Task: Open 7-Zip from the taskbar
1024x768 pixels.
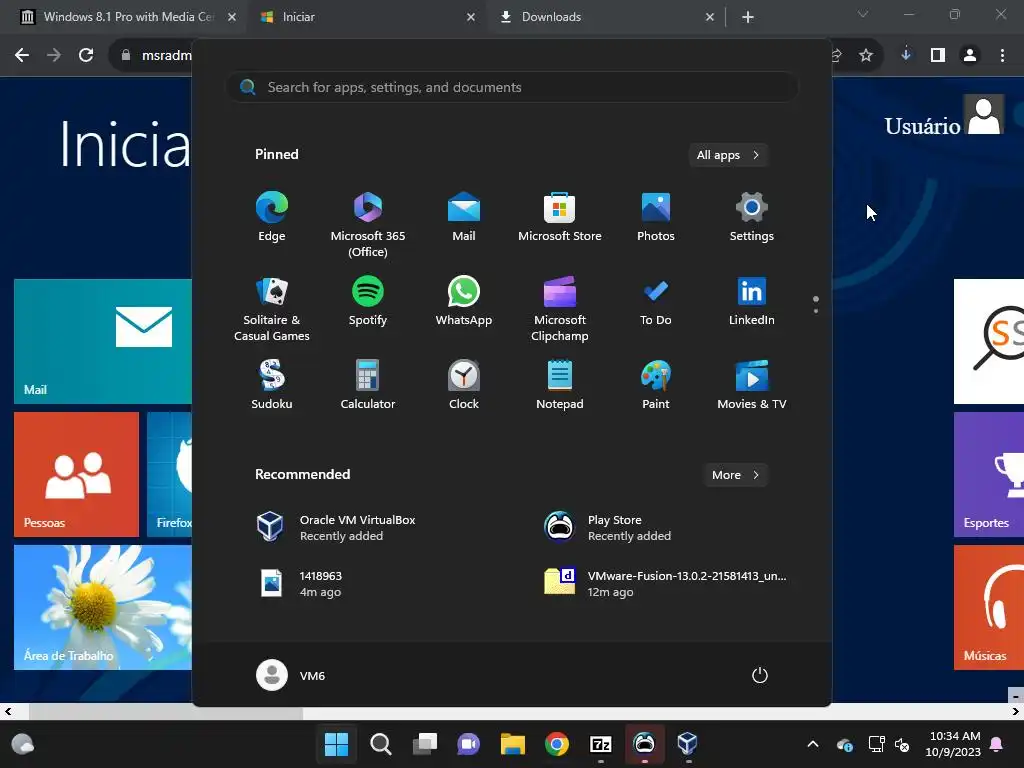Action: (x=600, y=744)
